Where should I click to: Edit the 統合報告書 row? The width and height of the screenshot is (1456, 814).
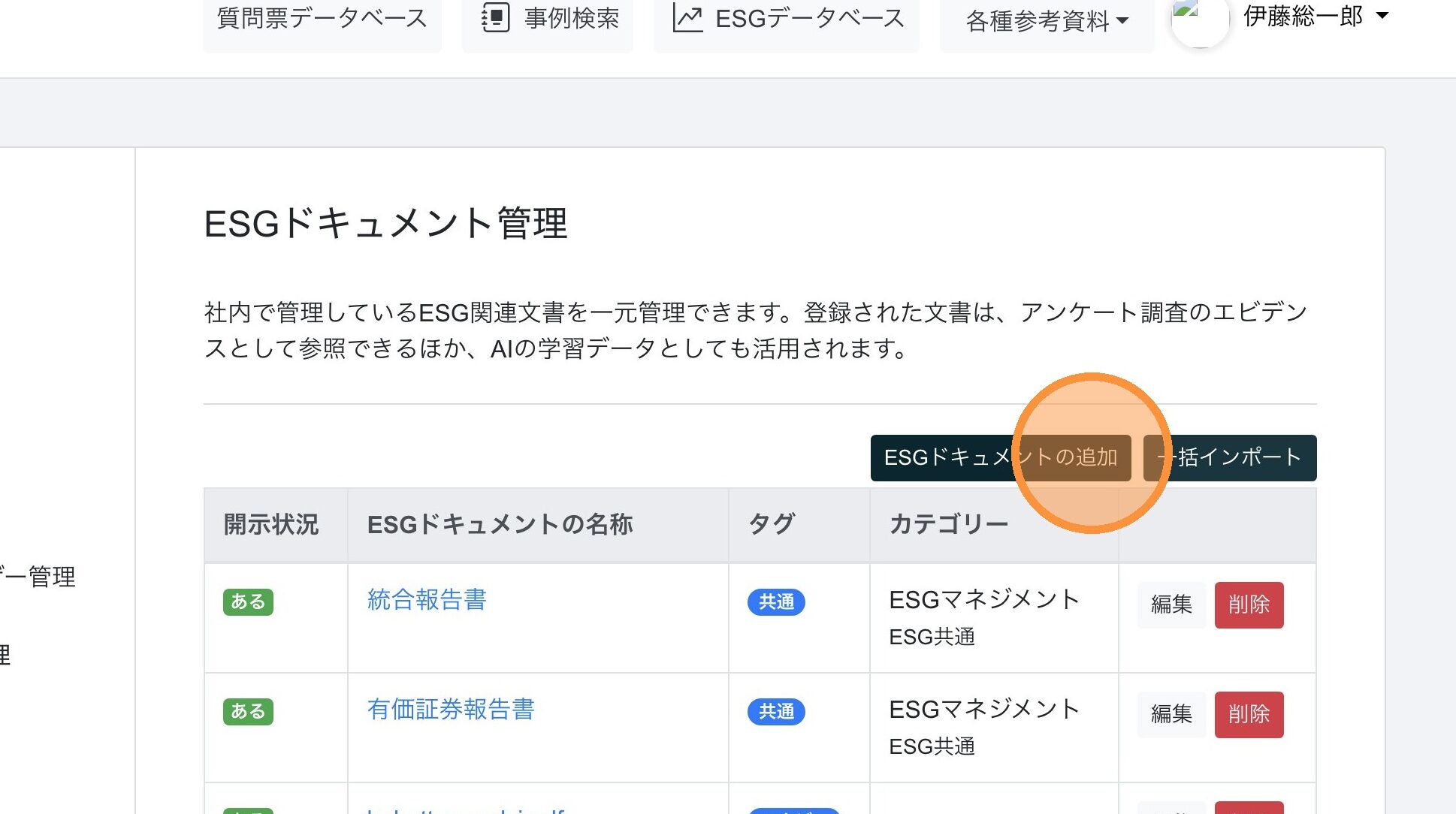pos(1171,604)
